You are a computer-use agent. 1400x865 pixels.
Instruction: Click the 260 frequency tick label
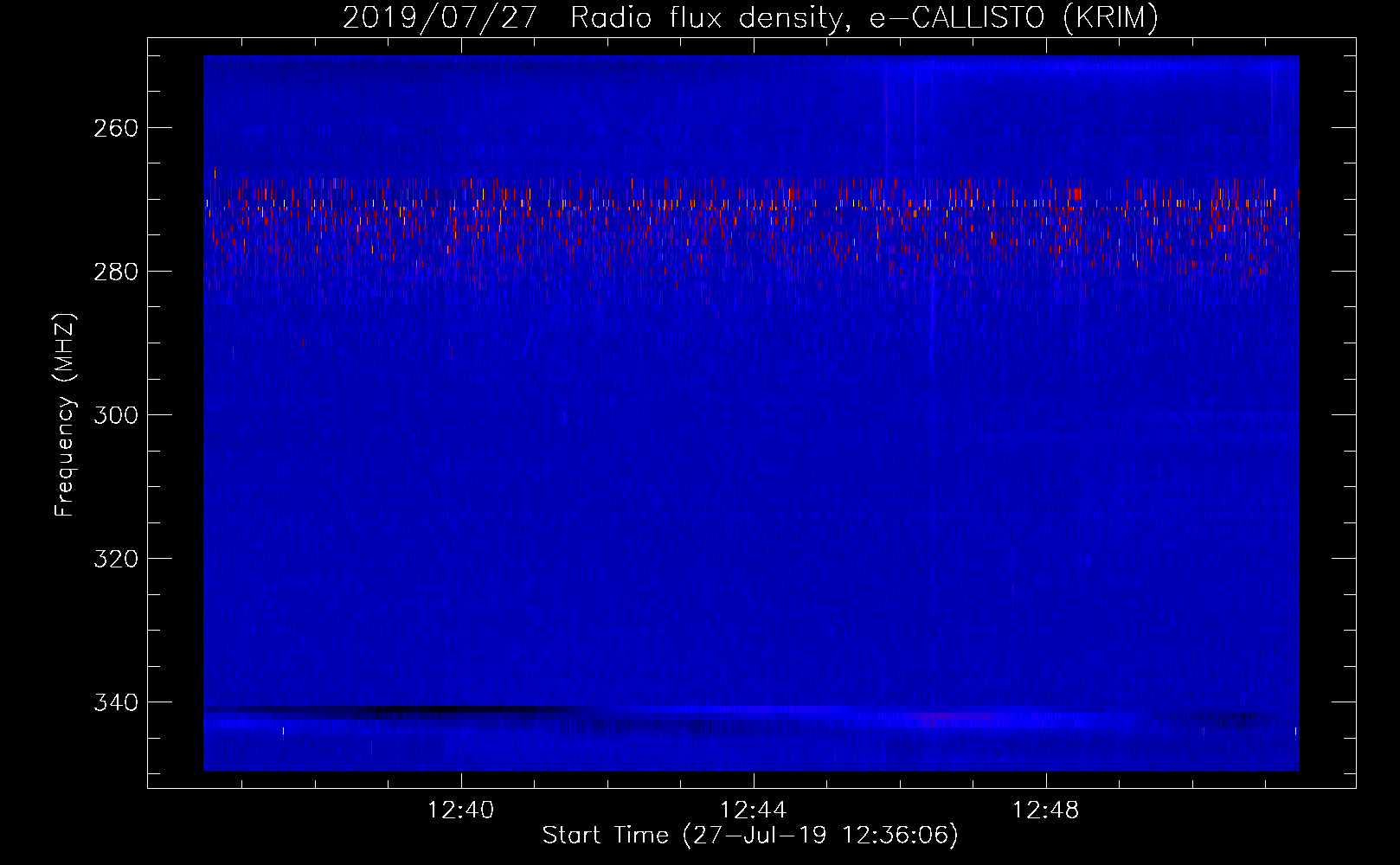coord(116,128)
